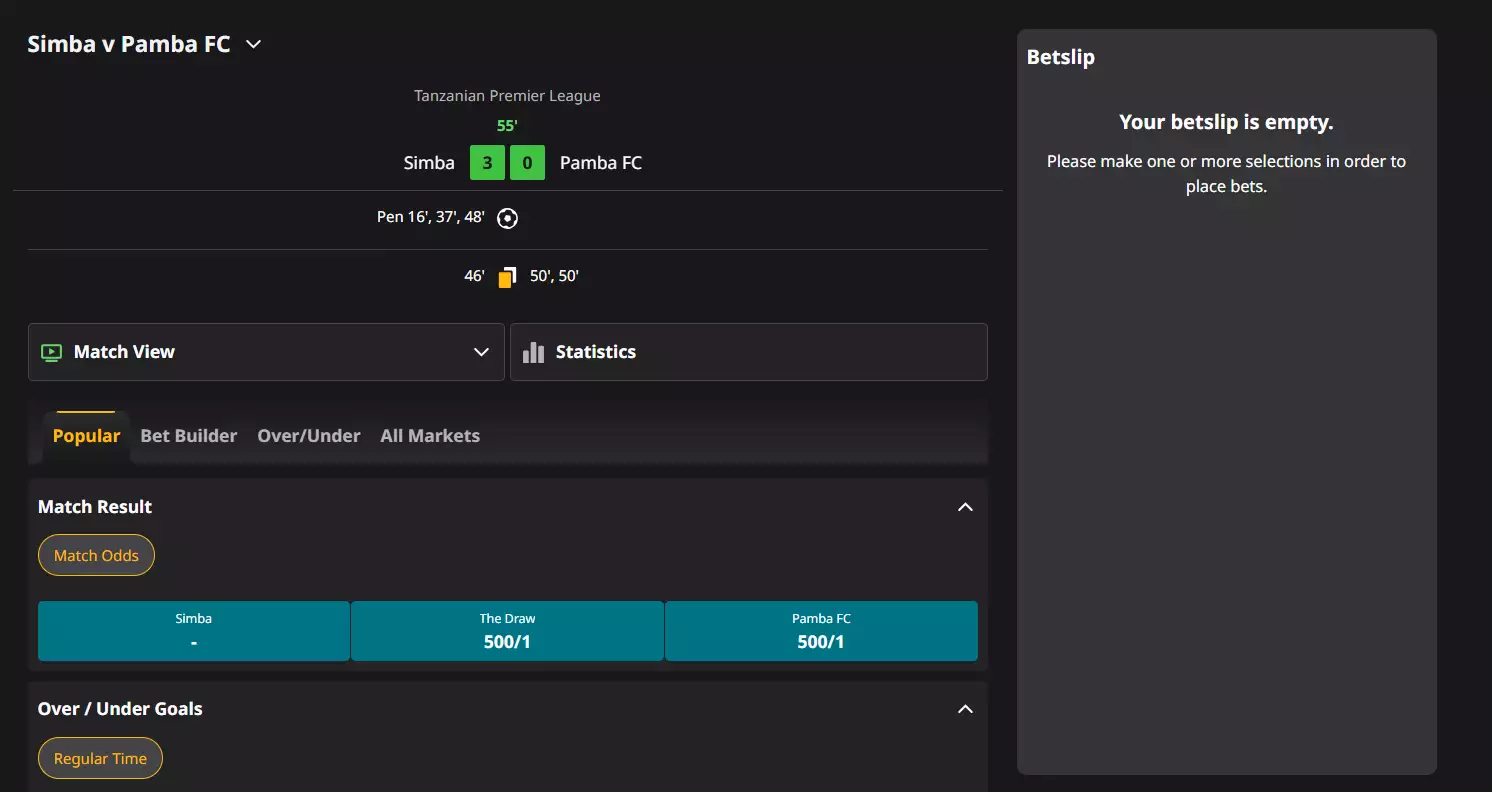Toggle the Regular Time filter pill
The height and width of the screenshot is (792, 1492).
(100, 759)
